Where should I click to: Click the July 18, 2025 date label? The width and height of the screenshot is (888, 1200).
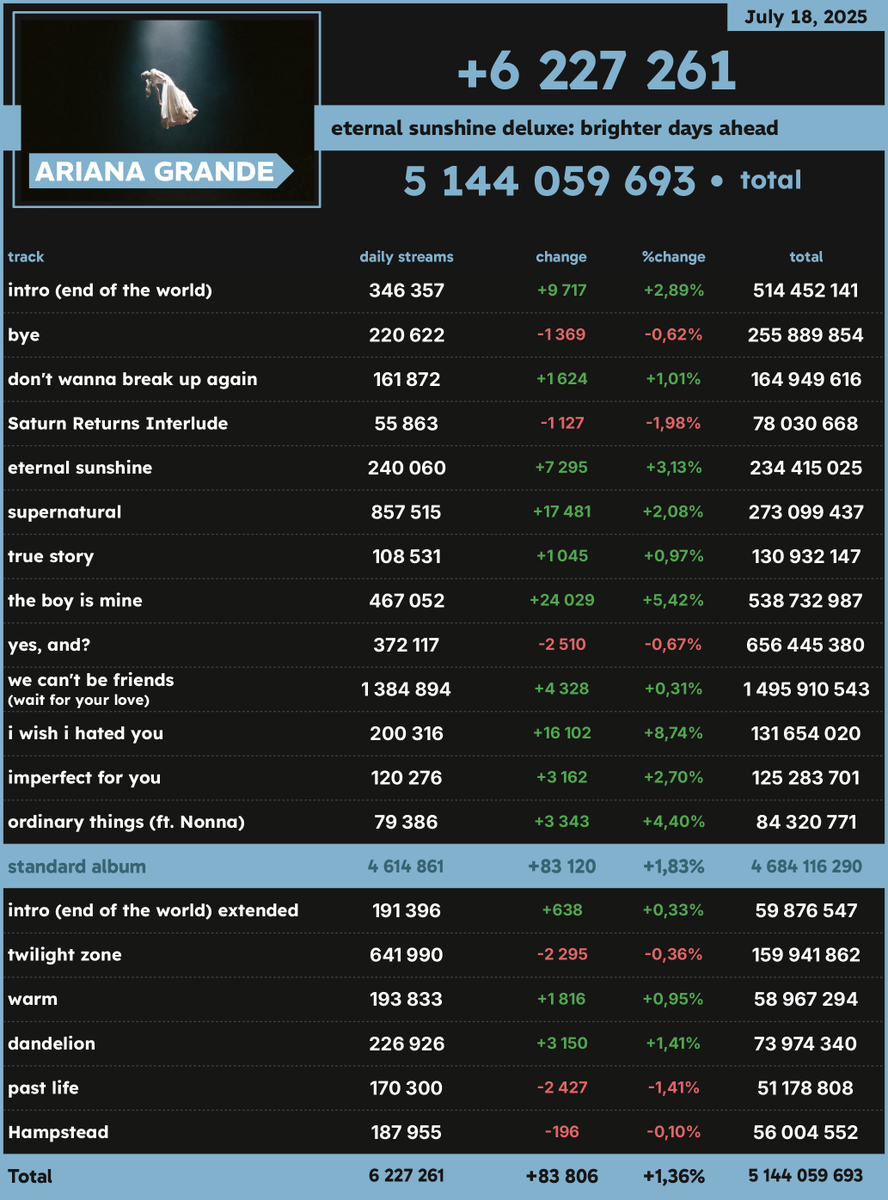pyautogui.click(x=807, y=16)
